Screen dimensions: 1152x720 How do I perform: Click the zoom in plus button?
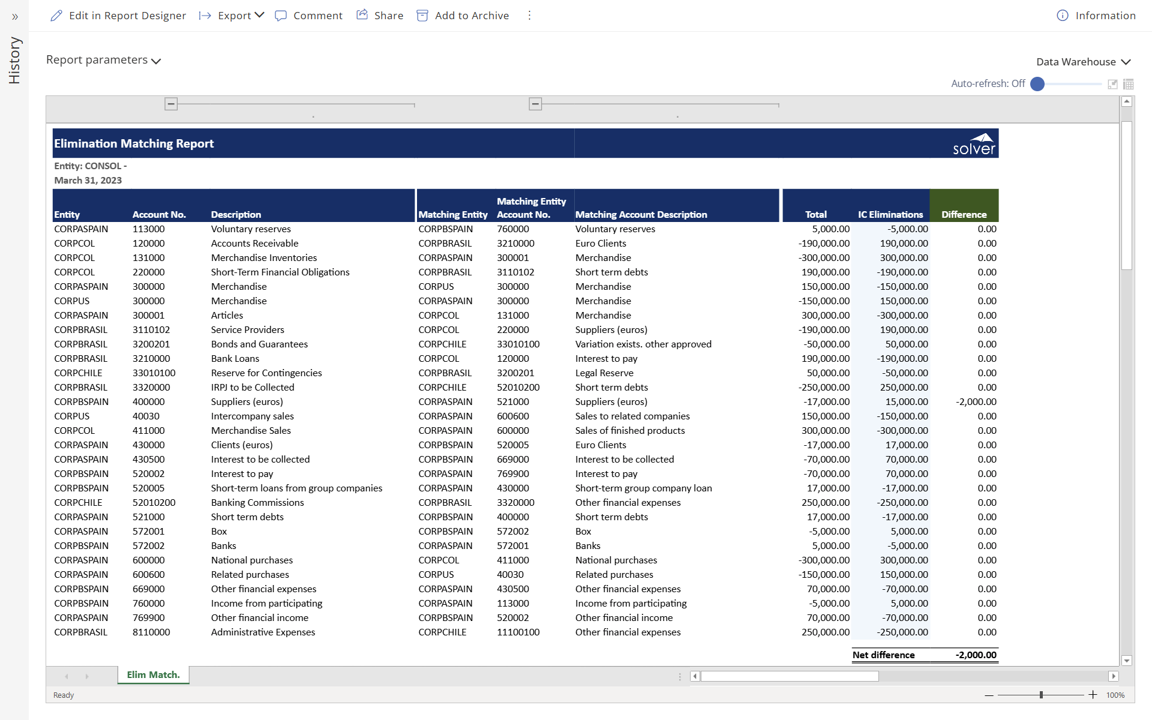pos(1093,695)
